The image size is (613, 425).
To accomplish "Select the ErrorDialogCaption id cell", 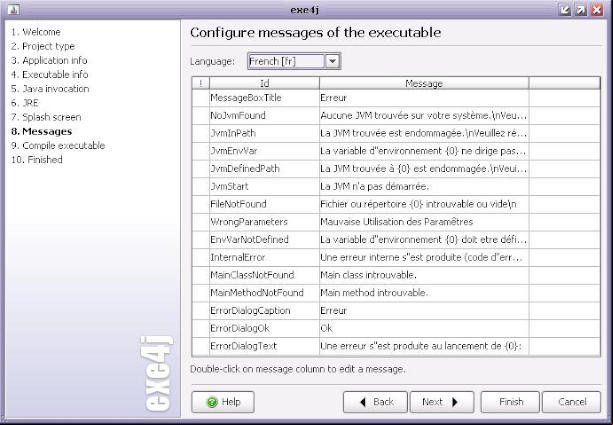I will (x=264, y=310).
